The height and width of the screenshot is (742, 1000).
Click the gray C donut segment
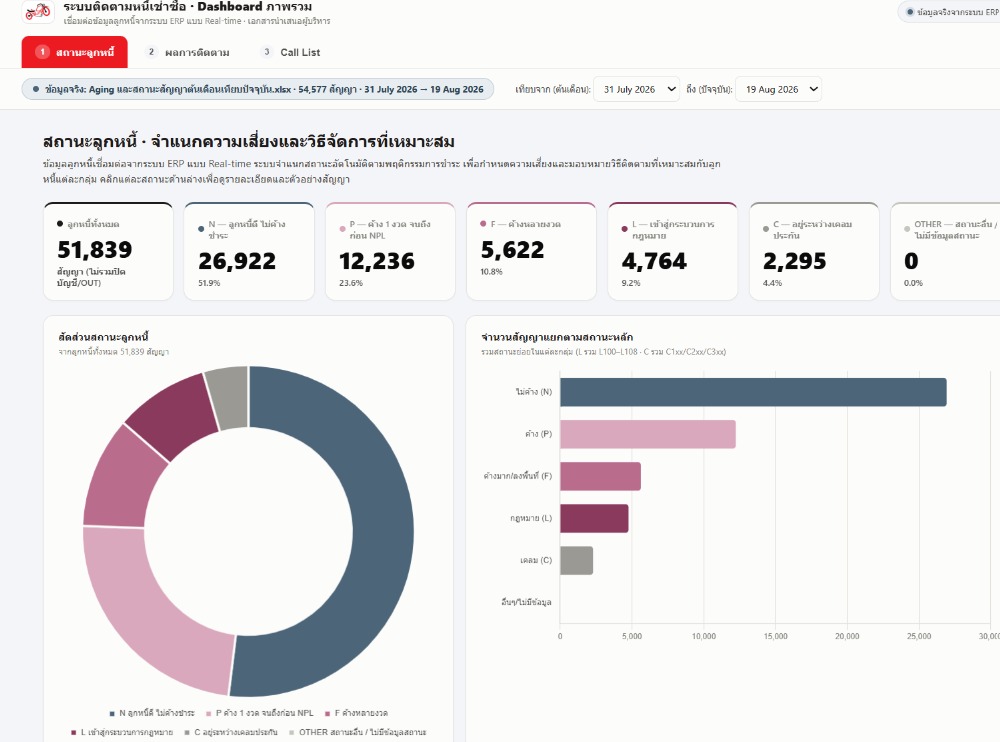click(228, 397)
